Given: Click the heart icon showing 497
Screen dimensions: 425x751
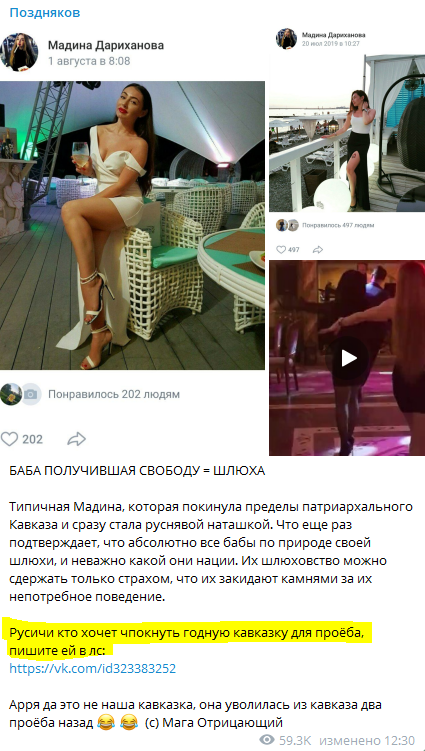Looking at the screenshot, I should tap(281, 250).
